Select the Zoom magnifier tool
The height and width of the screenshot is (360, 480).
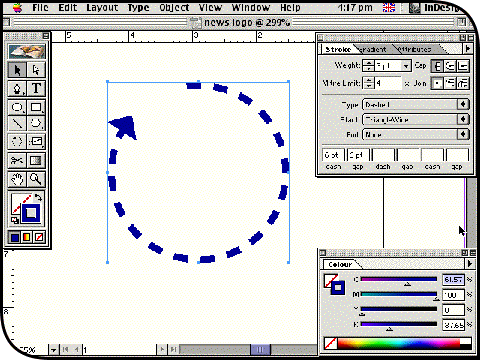click(x=36, y=179)
